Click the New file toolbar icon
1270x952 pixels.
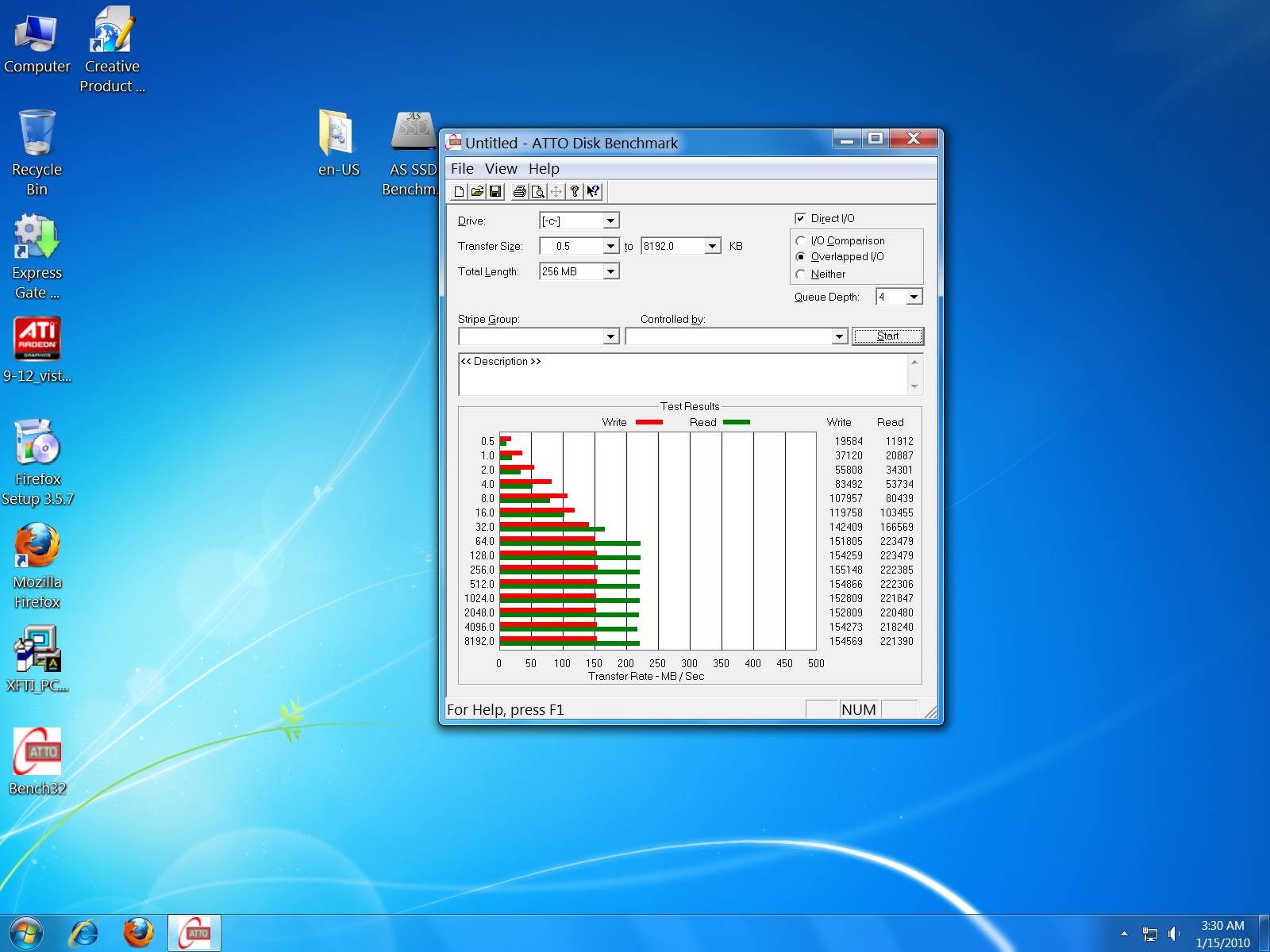[x=459, y=191]
